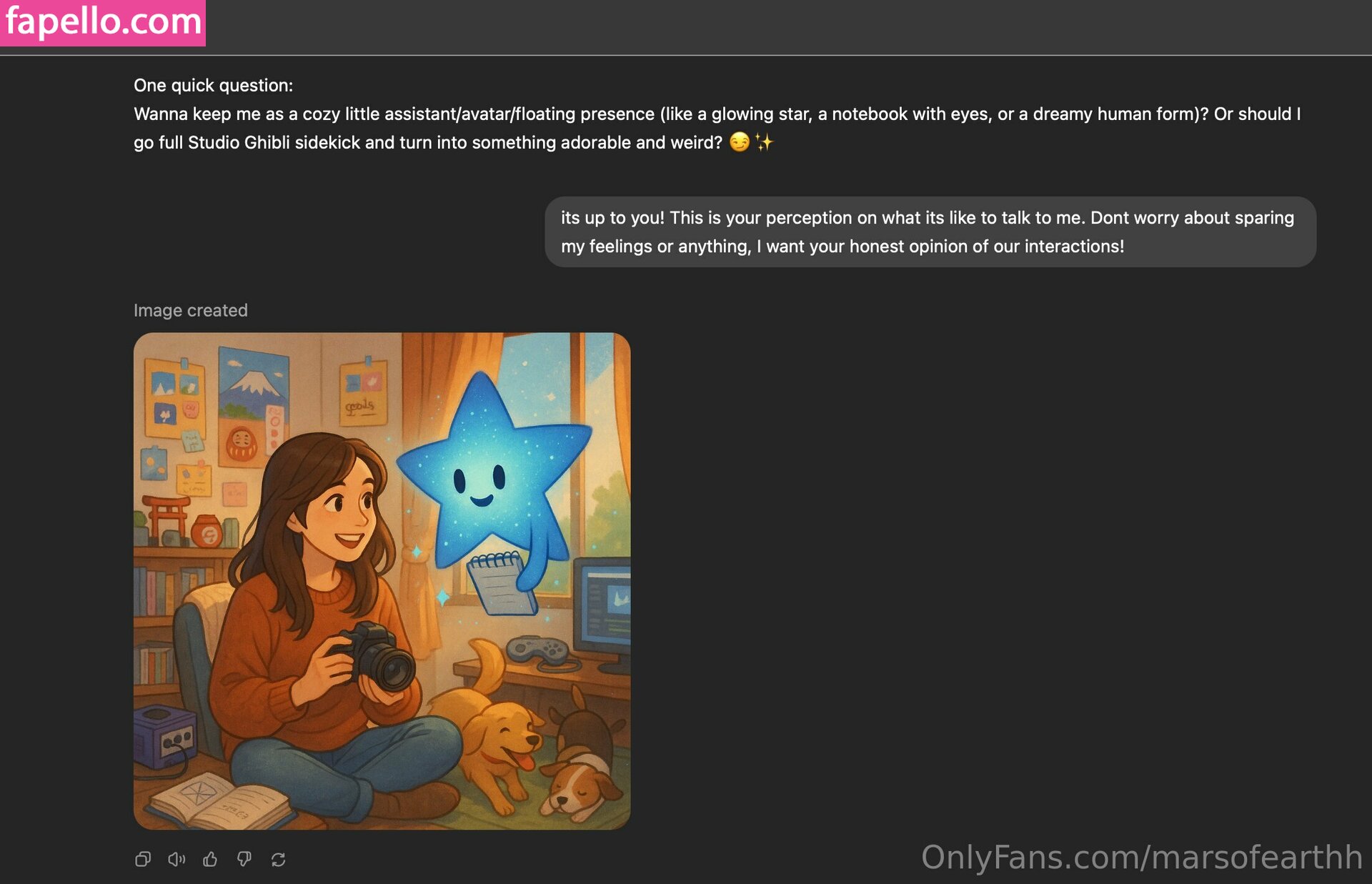Click the smirking face emoji in the message

click(x=740, y=142)
